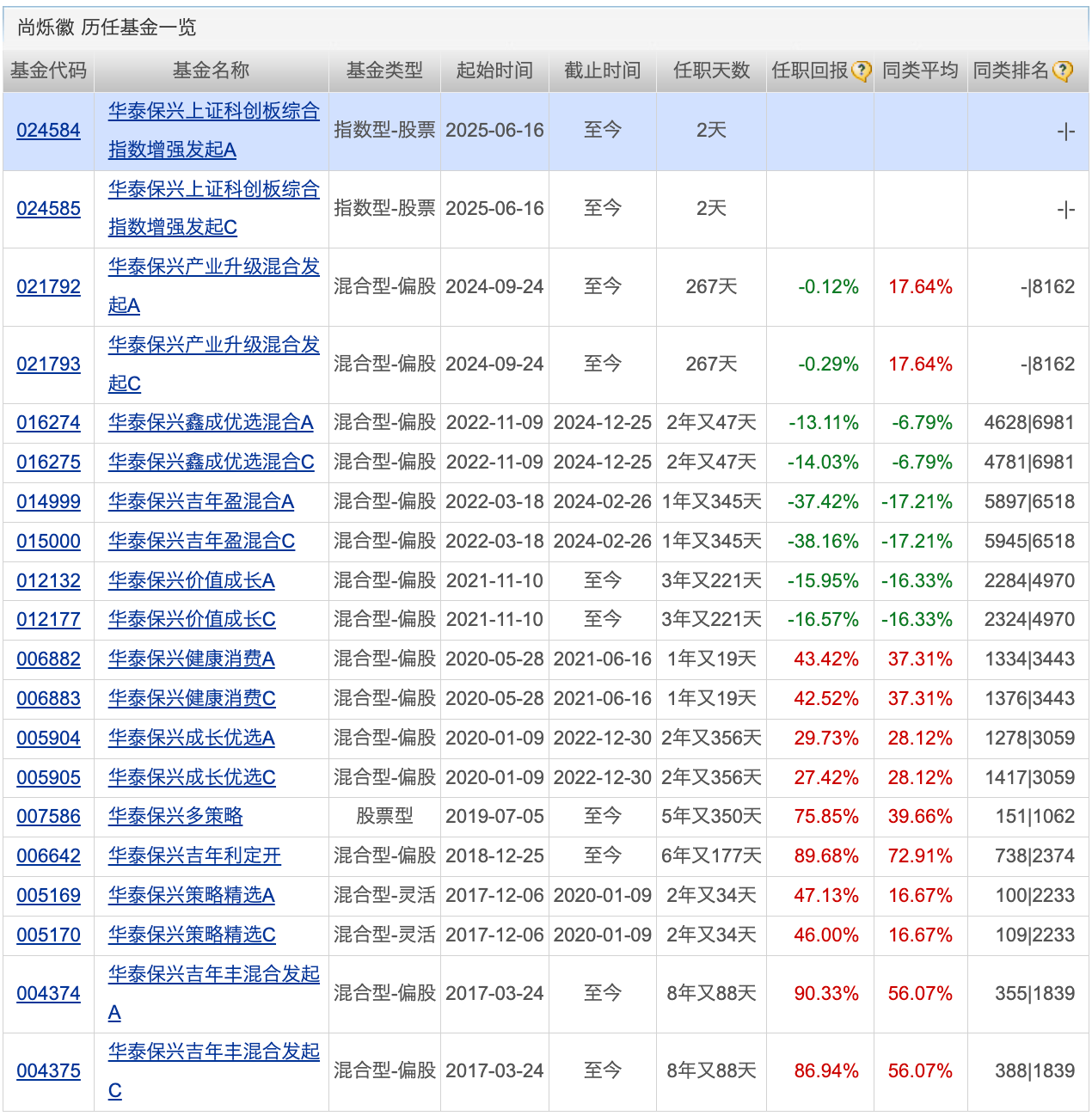The height and width of the screenshot is (1116, 1092).
Task: Open 华泰保兴吉年利定开 fund link
Action: [194, 856]
